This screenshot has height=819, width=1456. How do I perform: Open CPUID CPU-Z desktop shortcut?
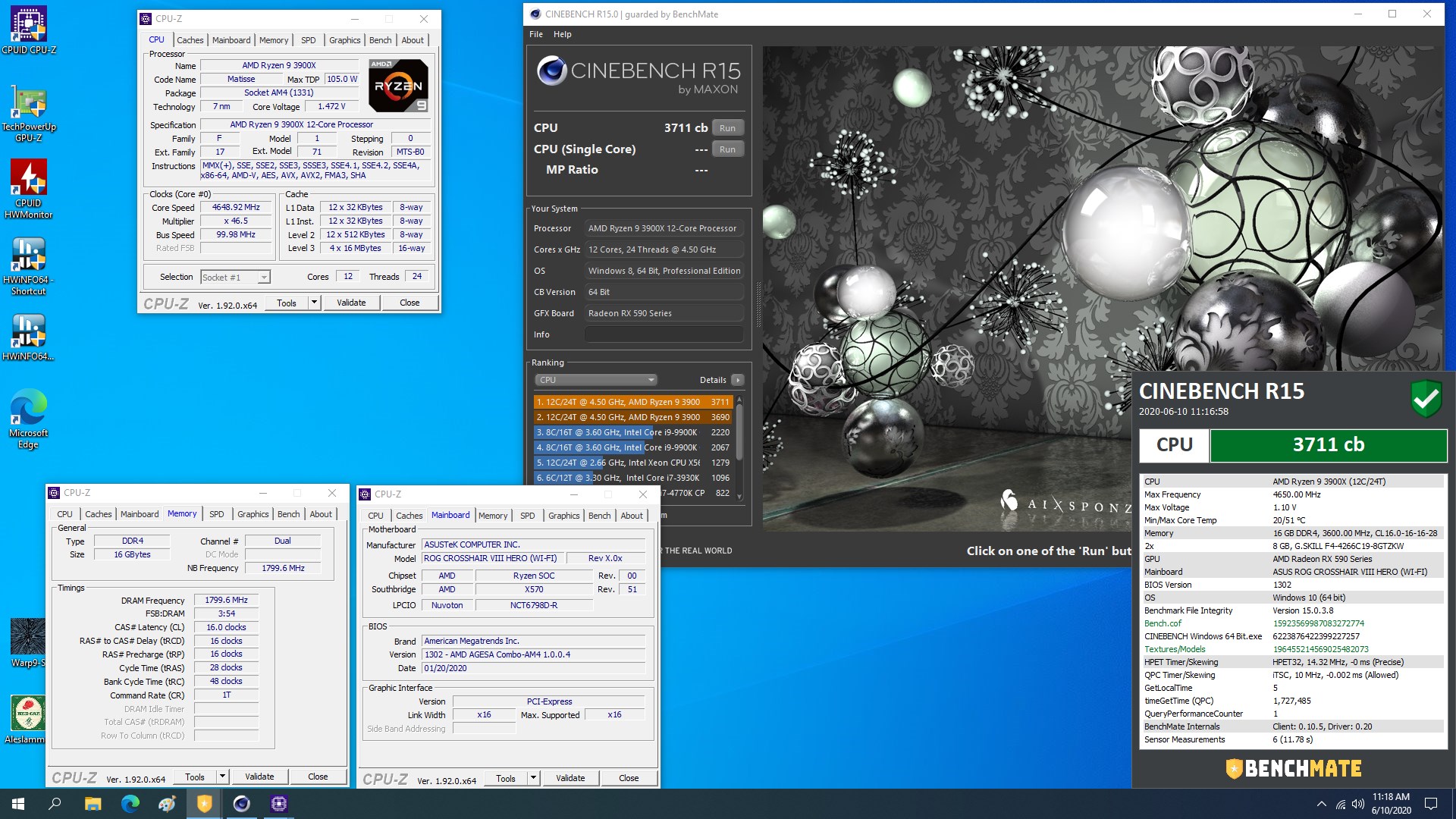tap(29, 30)
